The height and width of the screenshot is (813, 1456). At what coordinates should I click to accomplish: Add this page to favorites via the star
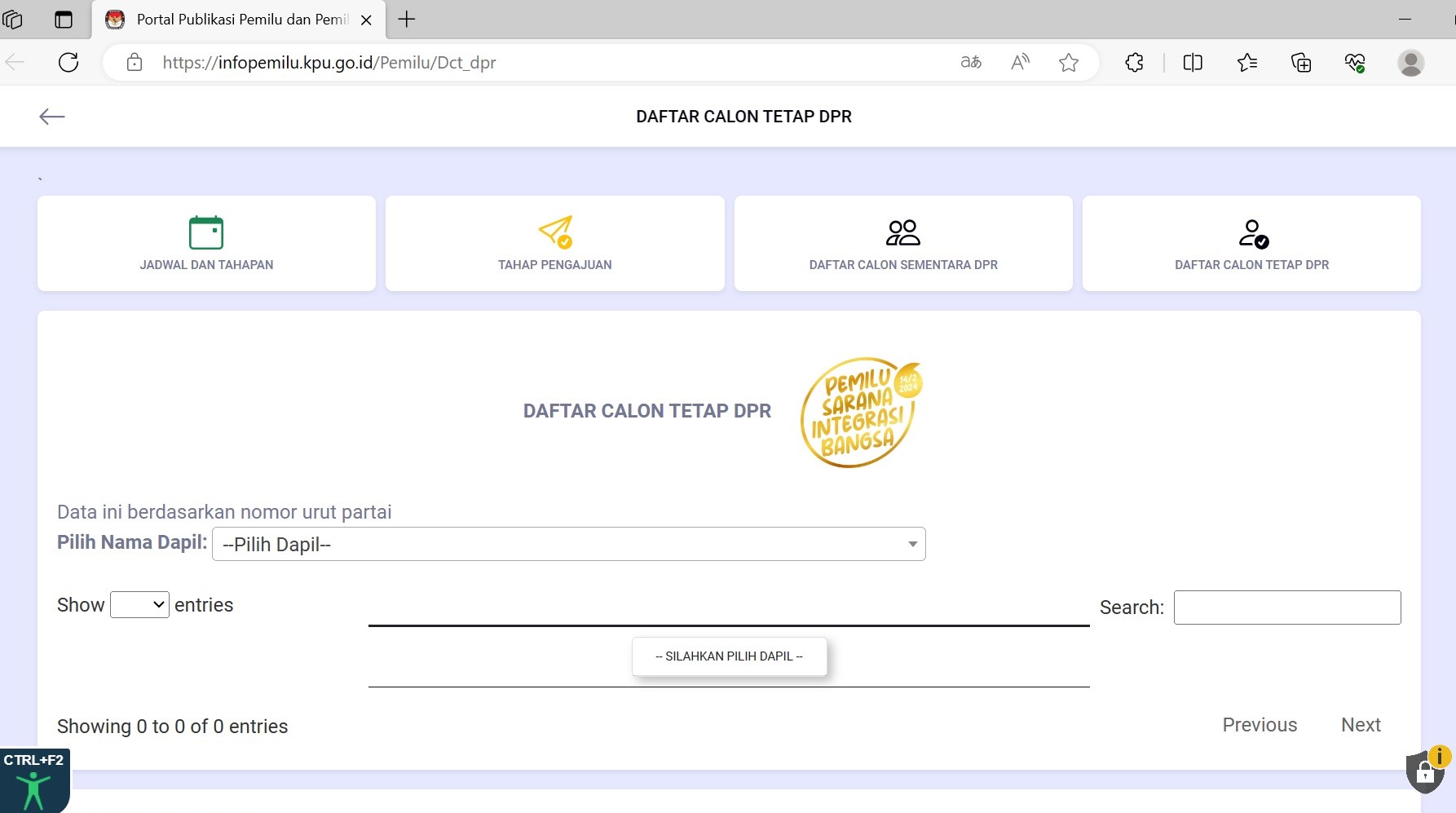click(1069, 62)
